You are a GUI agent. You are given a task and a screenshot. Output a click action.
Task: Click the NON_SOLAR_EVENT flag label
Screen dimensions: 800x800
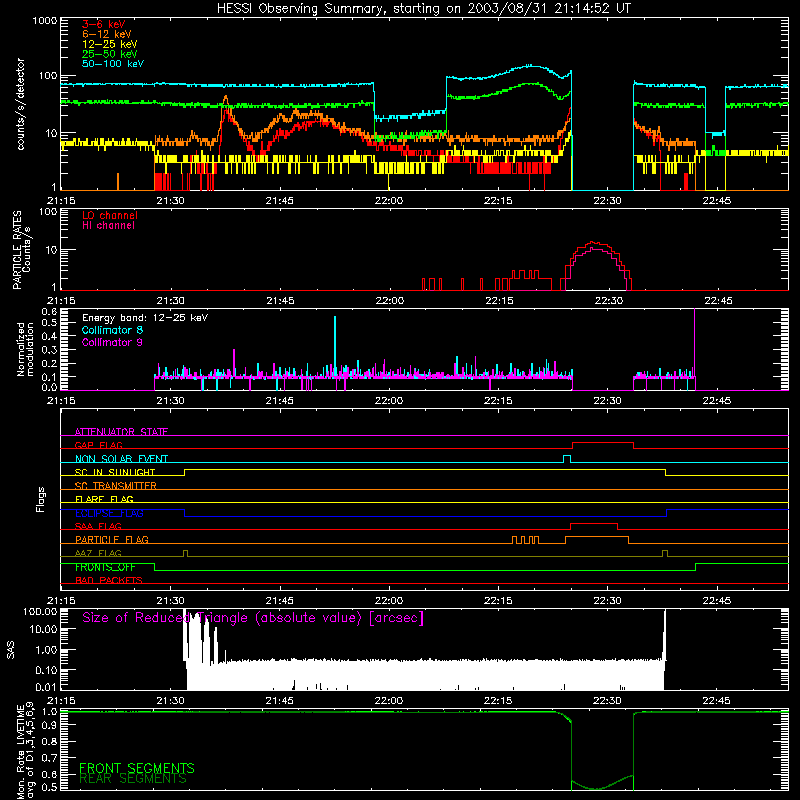coord(121,459)
